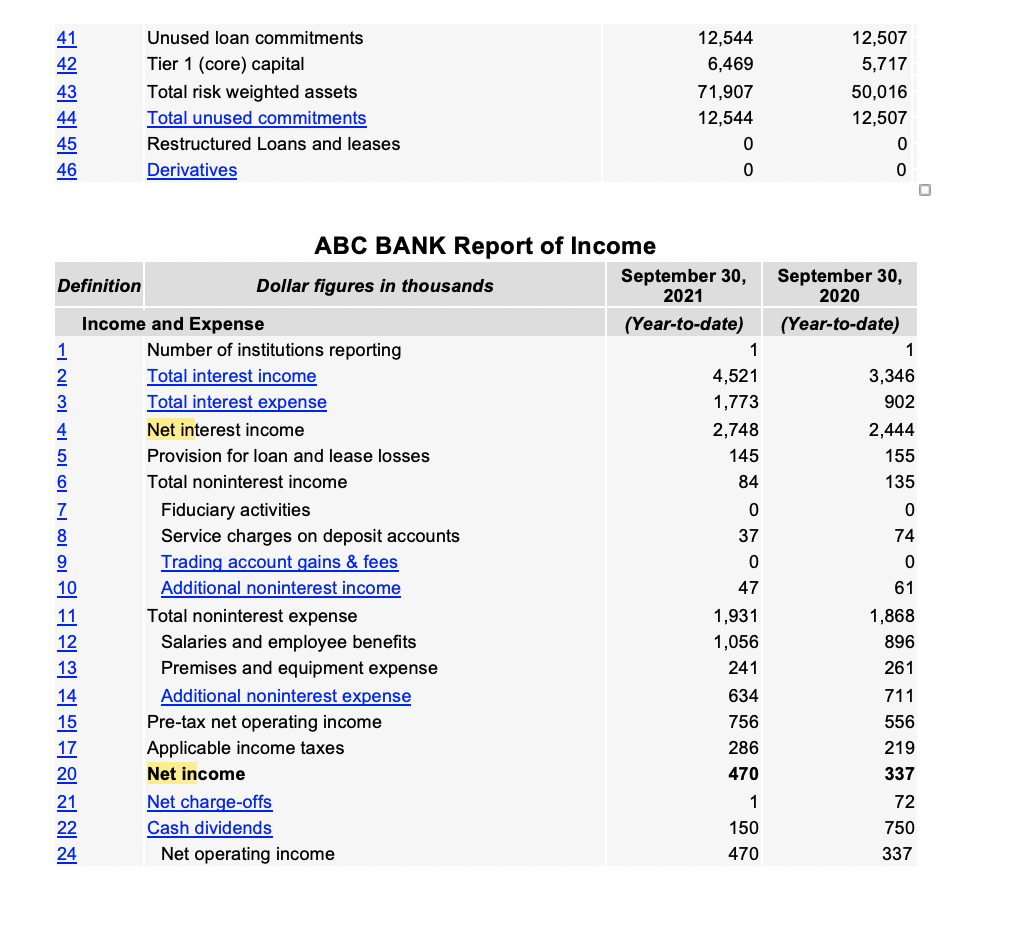The image size is (1034, 927).
Task: Click the bold Net income label
Action: [196, 774]
